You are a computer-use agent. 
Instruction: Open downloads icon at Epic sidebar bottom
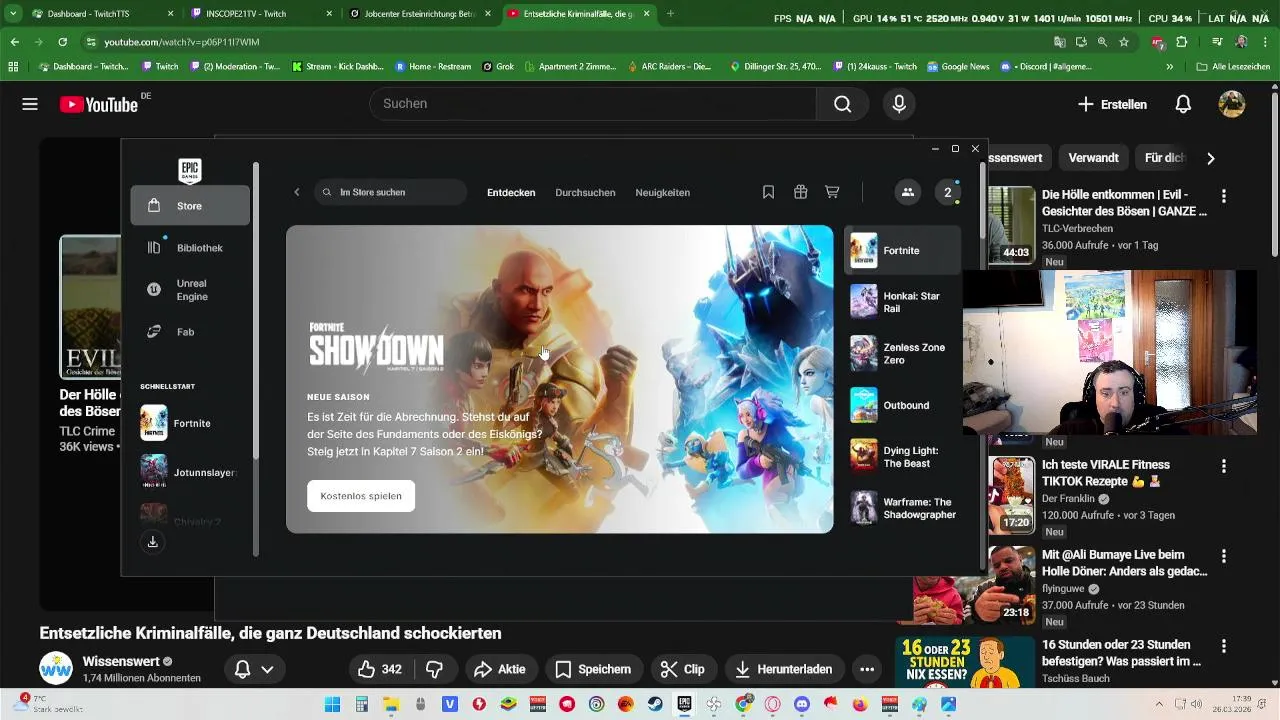pos(153,541)
